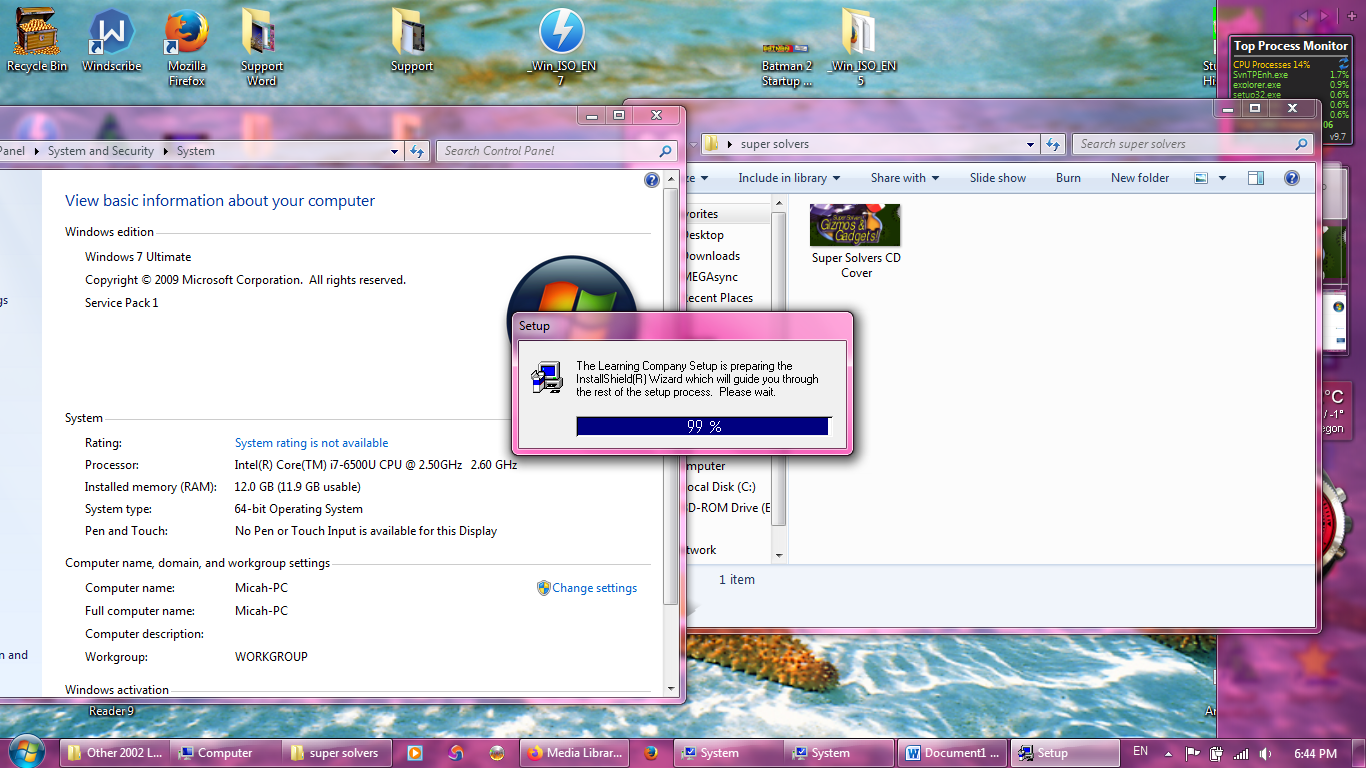Open the Recycle Bin treasure chest icon
The image size is (1366, 768).
point(37,34)
